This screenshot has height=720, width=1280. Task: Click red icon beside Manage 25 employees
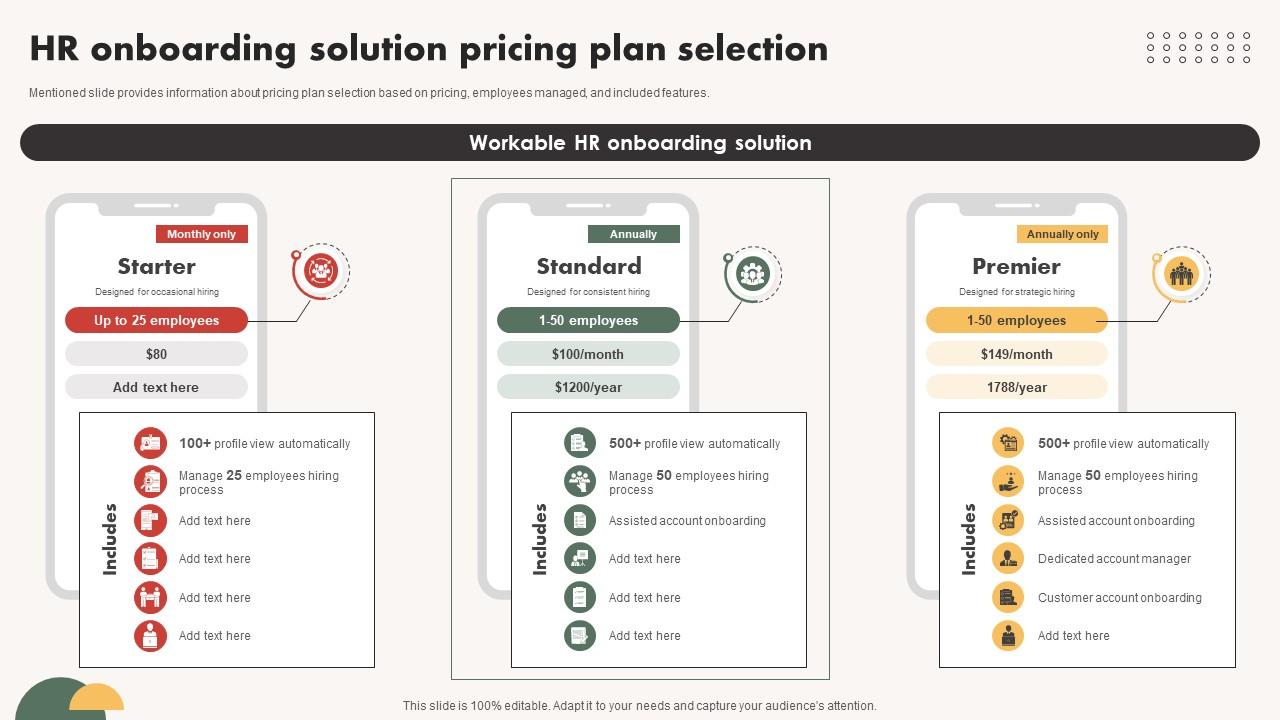click(150, 481)
